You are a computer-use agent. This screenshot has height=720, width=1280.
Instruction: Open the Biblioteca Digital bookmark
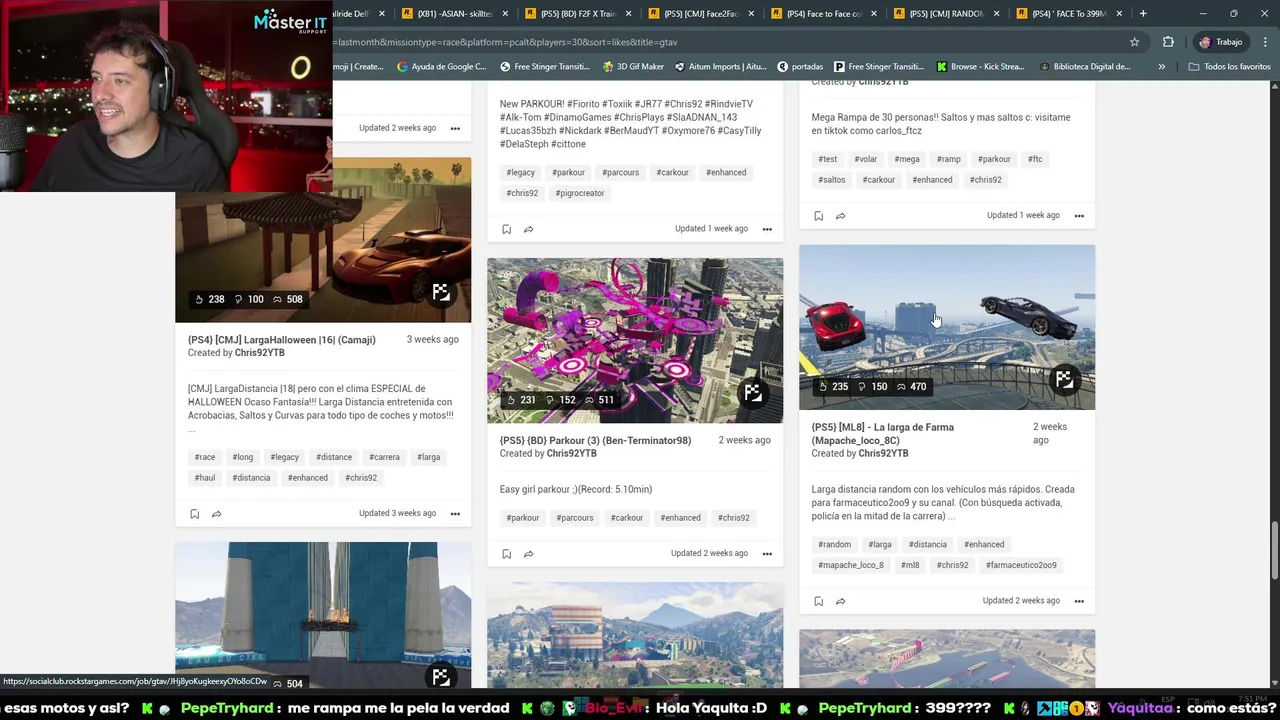point(1085,67)
